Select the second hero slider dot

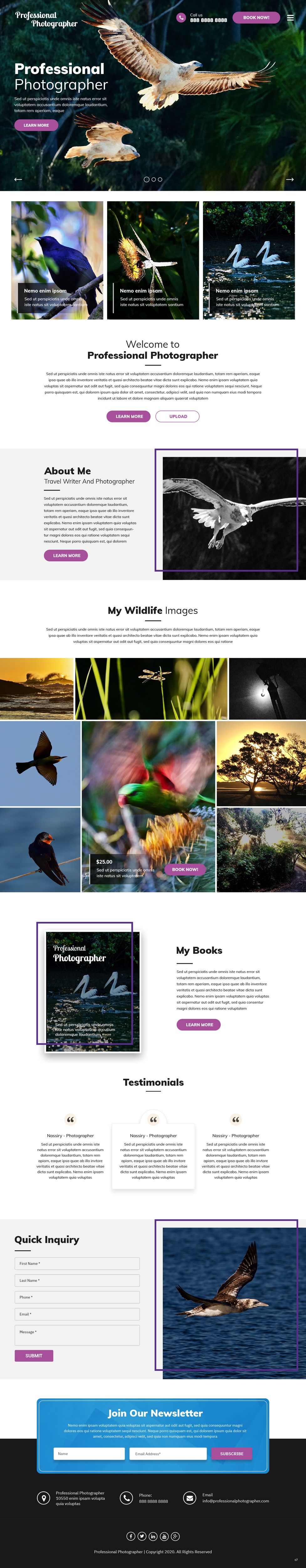[x=153, y=180]
